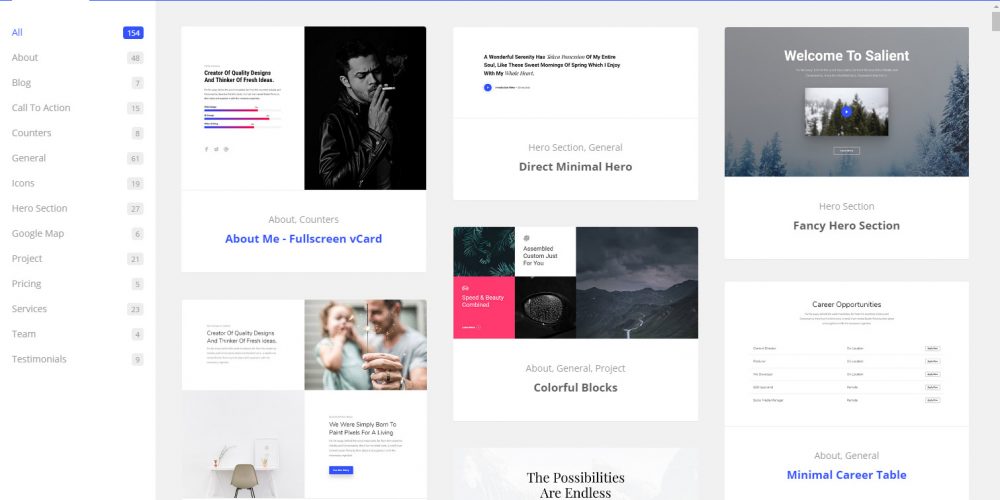Screen dimensions: 1000x500
Task: Filter by the Pricing category
Action: click(x=26, y=284)
